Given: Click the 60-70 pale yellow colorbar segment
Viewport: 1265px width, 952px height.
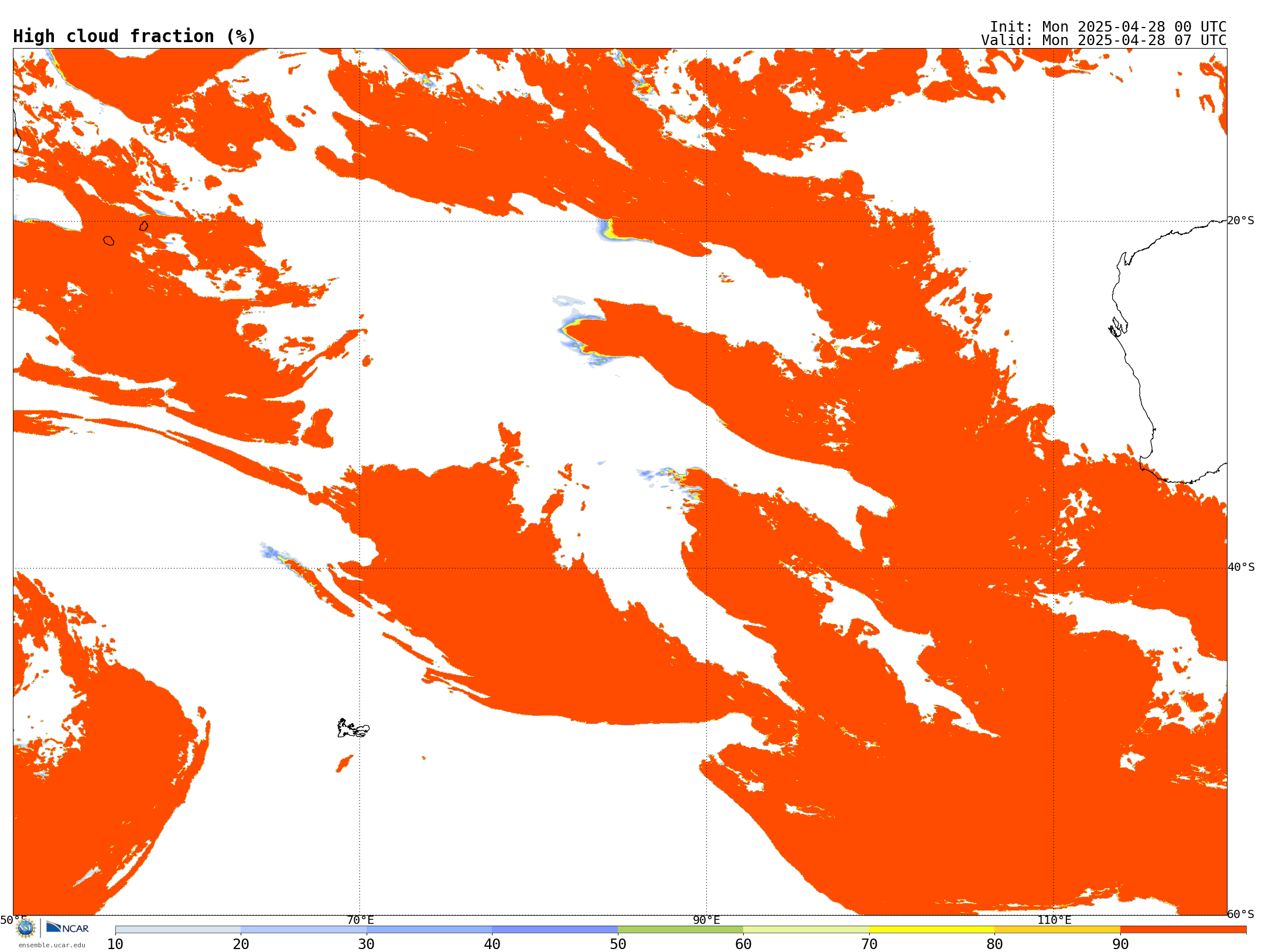Looking at the screenshot, I should tap(806, 930).
